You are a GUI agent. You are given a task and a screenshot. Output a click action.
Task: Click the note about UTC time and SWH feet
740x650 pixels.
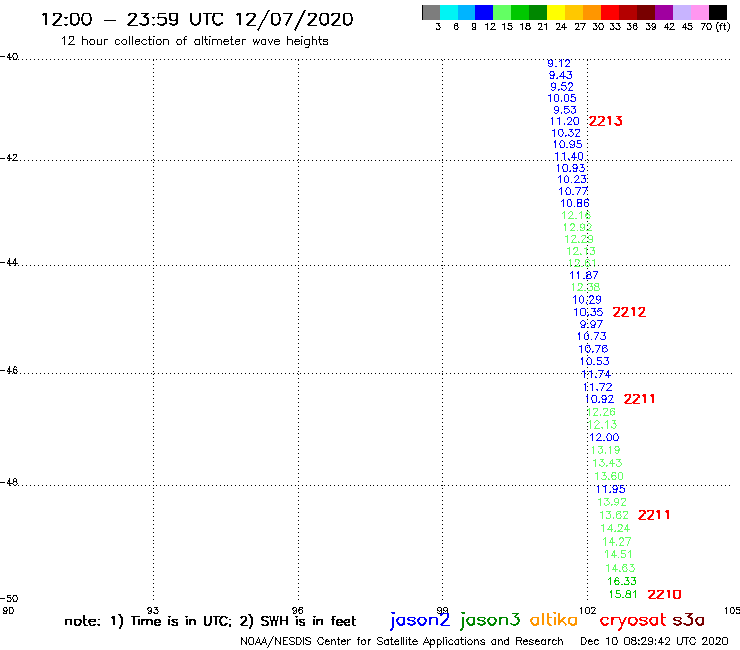click(x=210, y=621)
